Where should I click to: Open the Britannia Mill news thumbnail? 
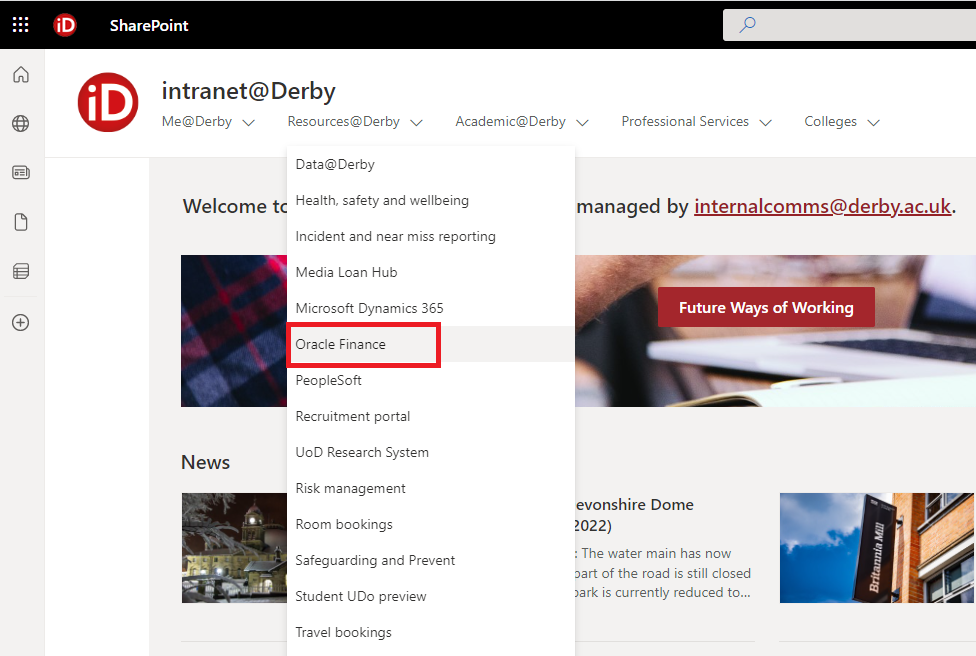click(x=876, y=548)
